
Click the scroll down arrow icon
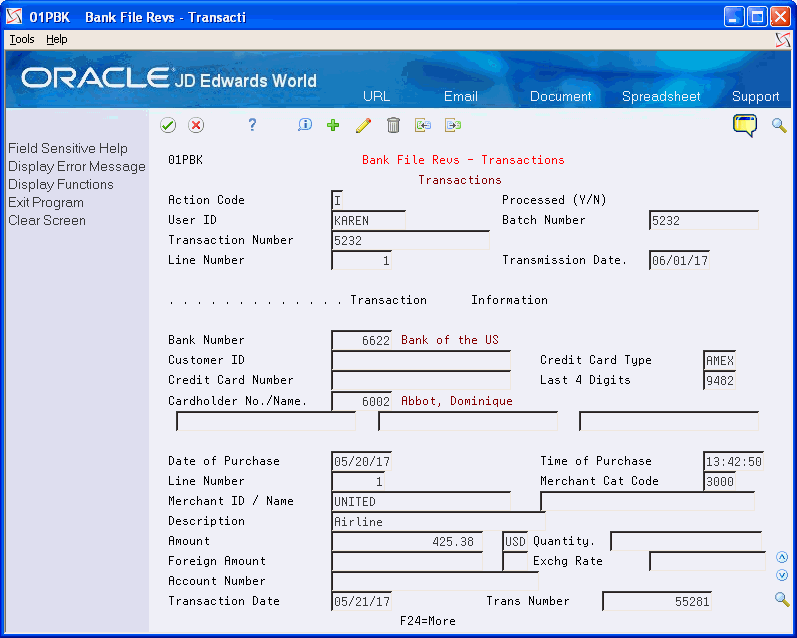pyautogui.click(x=782, y=575)
